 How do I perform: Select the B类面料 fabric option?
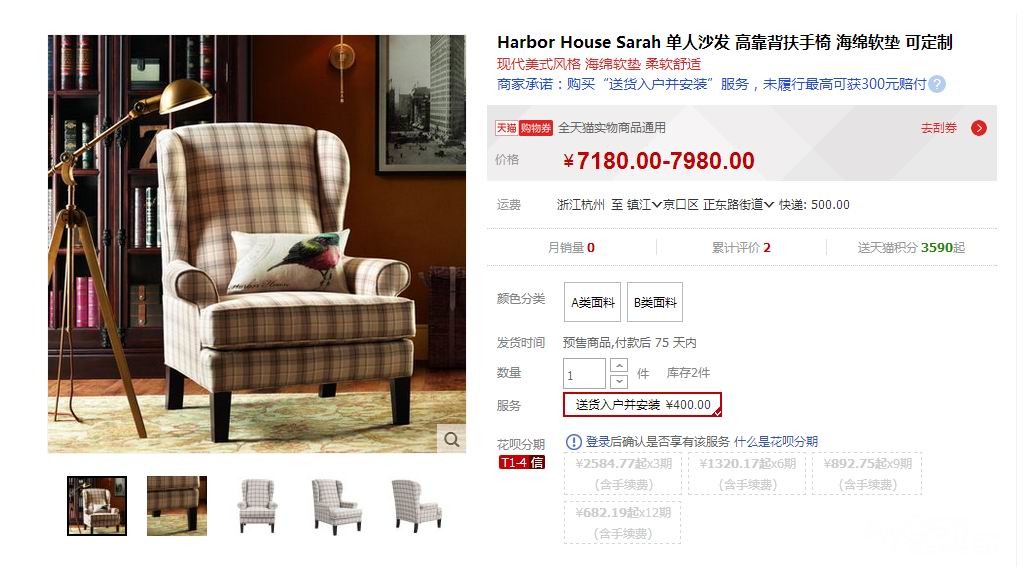click(x=655, y=302)
